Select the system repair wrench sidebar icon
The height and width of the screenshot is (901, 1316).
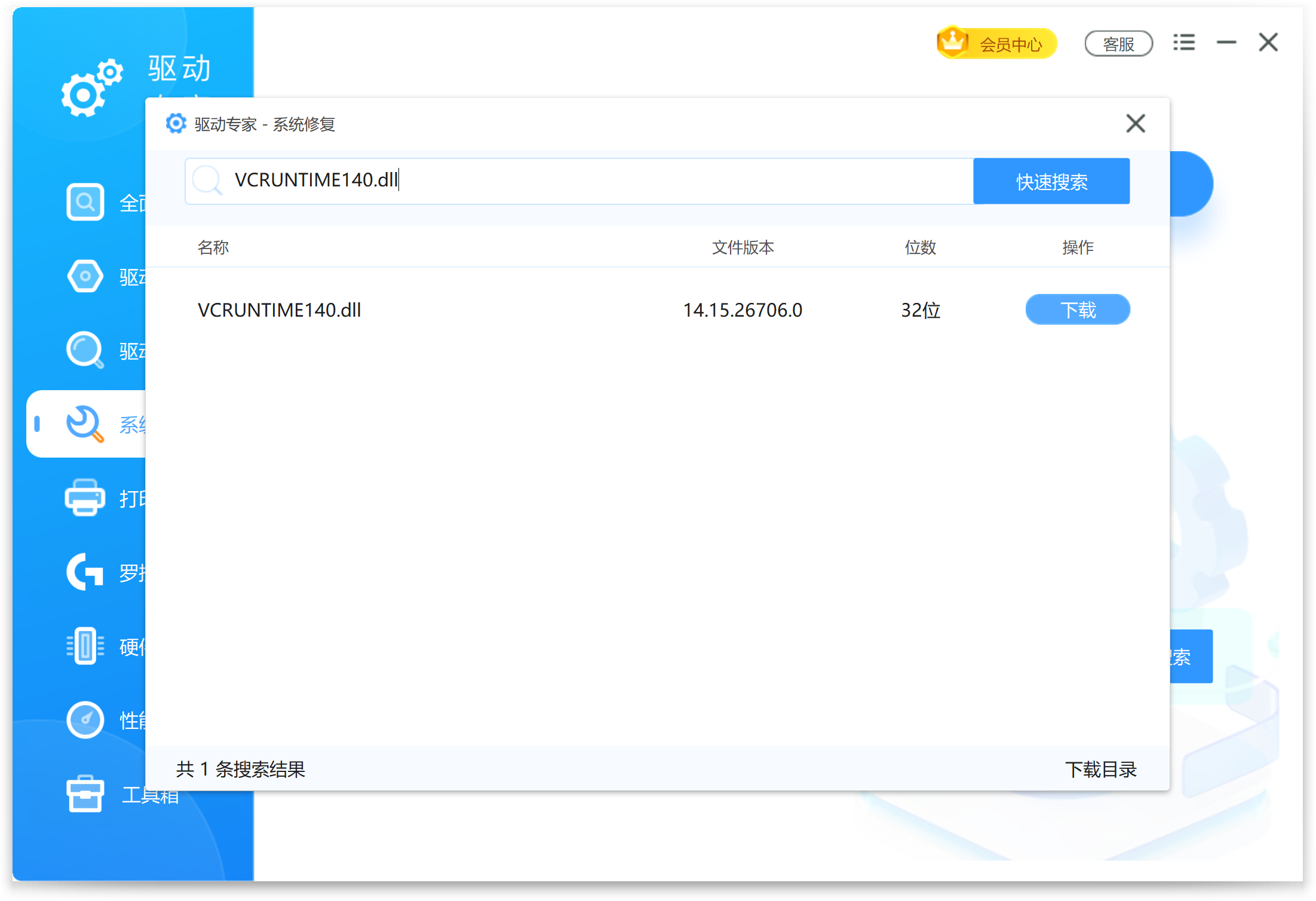85,424
